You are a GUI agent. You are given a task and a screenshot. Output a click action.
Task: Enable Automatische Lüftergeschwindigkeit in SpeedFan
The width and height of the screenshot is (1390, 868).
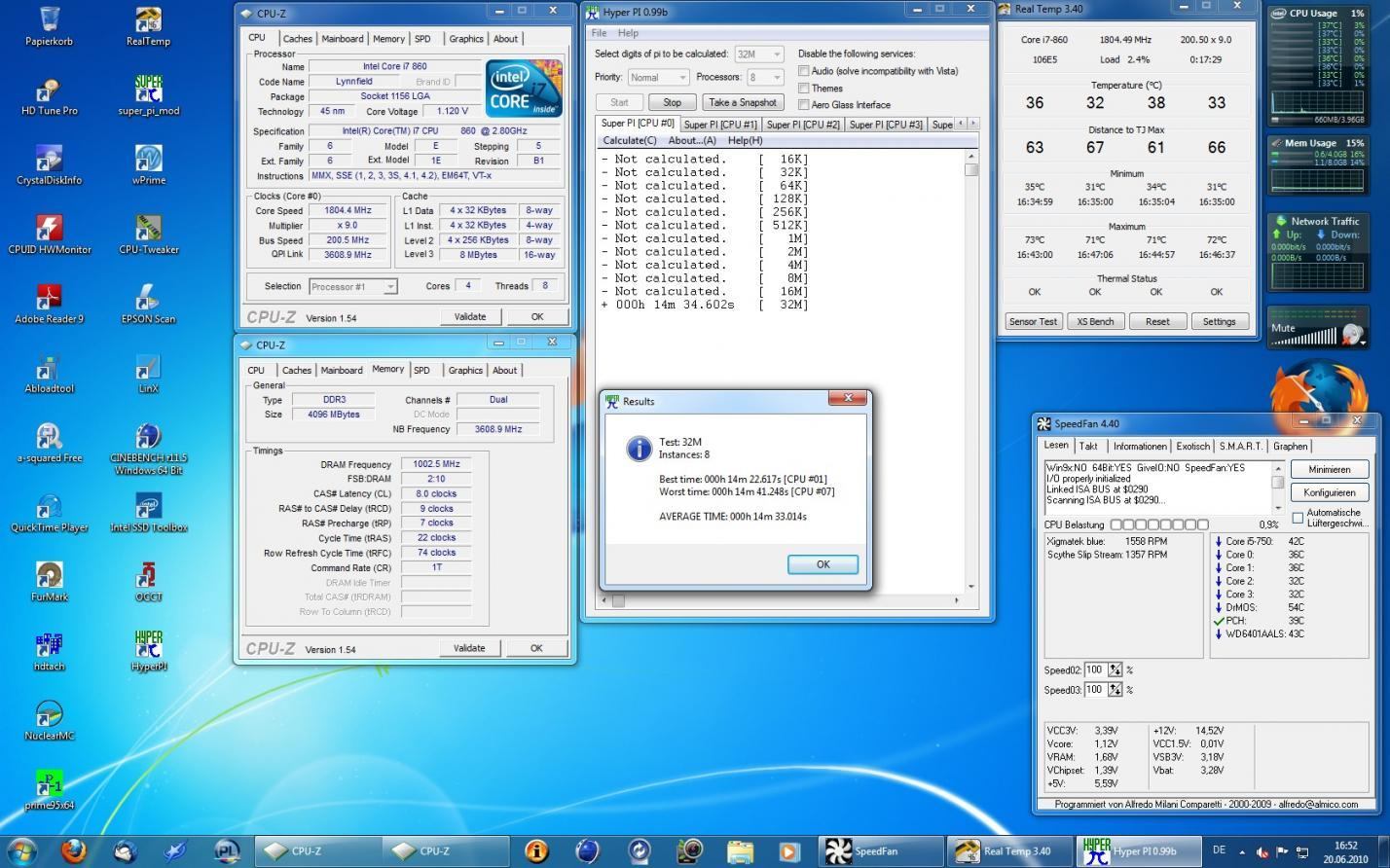click(x=1298, y=518)
